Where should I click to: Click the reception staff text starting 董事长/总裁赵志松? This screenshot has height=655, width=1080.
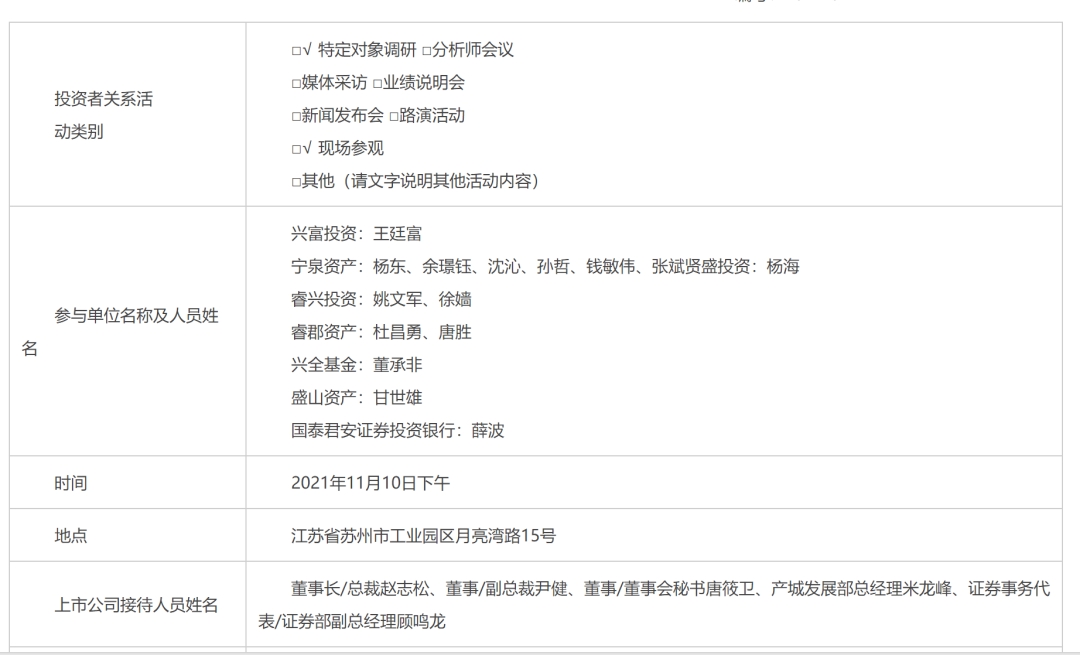(654, 605)
